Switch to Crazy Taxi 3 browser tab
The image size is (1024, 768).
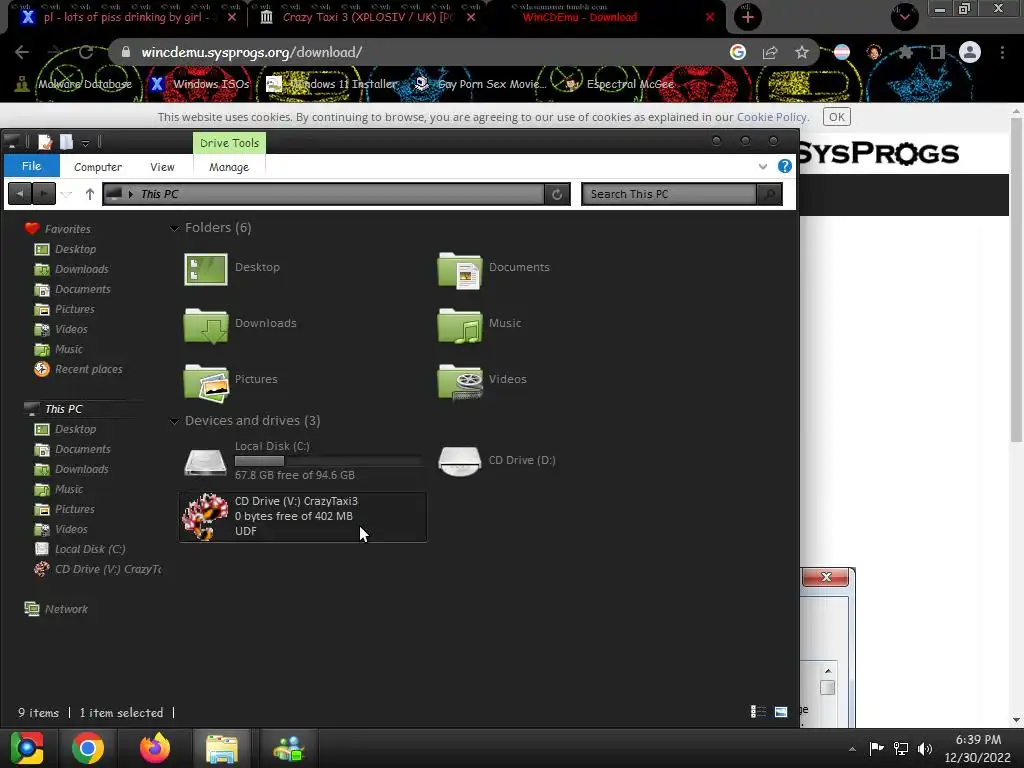[x=366, y=17]
